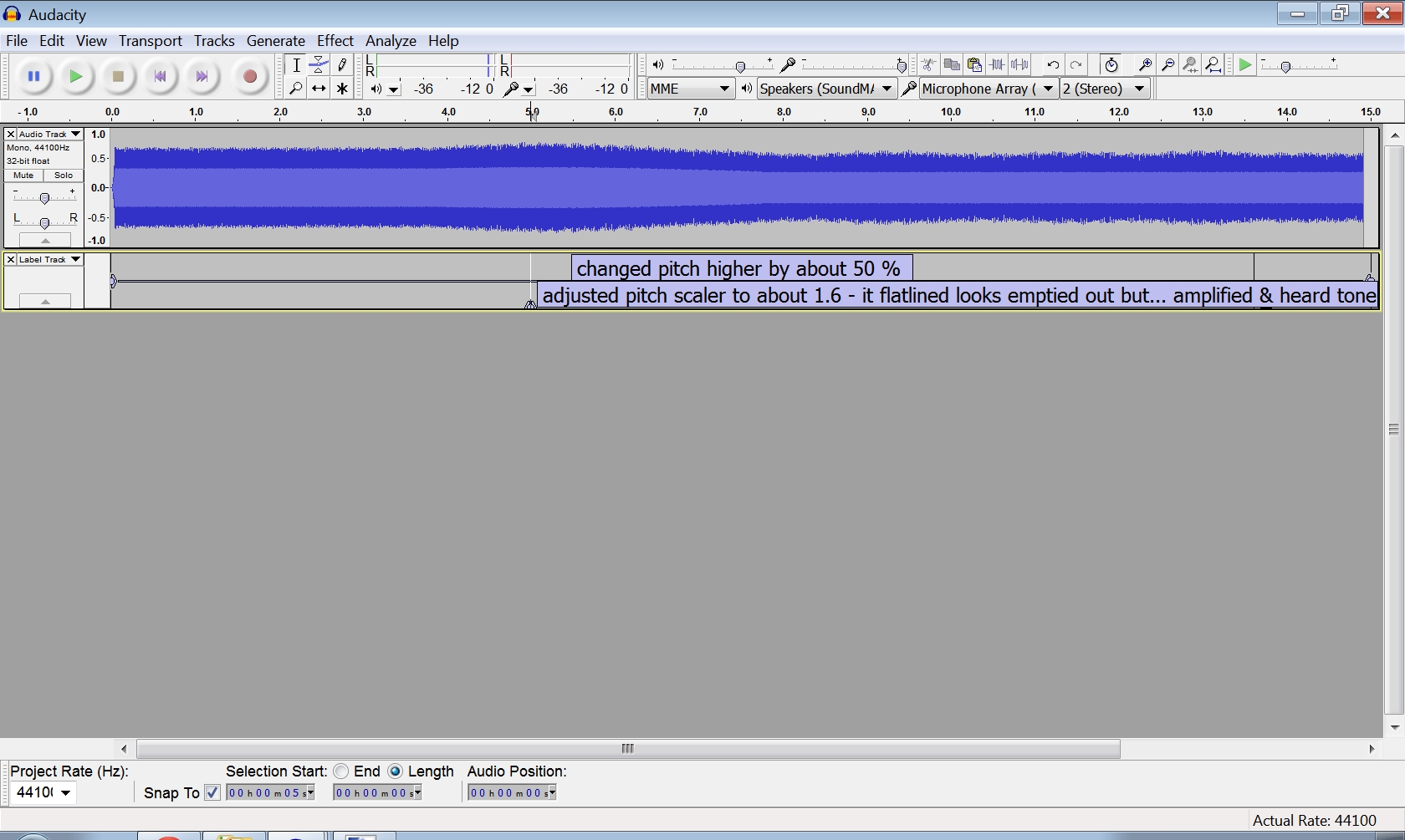Viewport: 1405px width, 840px height.
Task: Select the Envelope tool
Action: click(319, 65)
